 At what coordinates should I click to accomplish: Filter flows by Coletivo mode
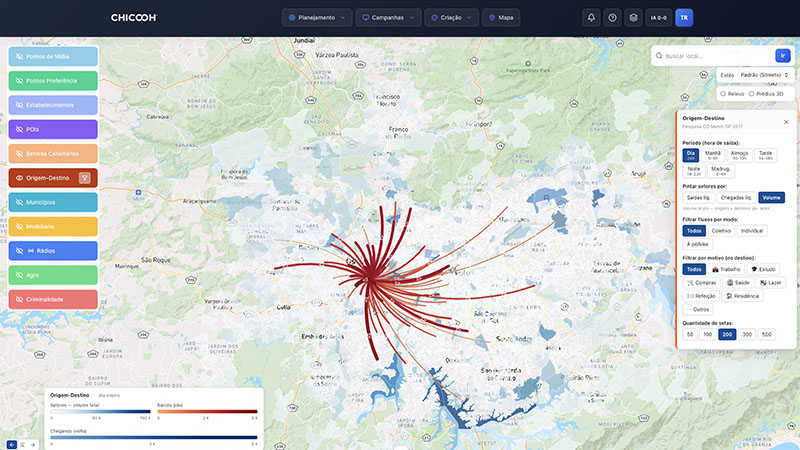click(x=721, y=231)
